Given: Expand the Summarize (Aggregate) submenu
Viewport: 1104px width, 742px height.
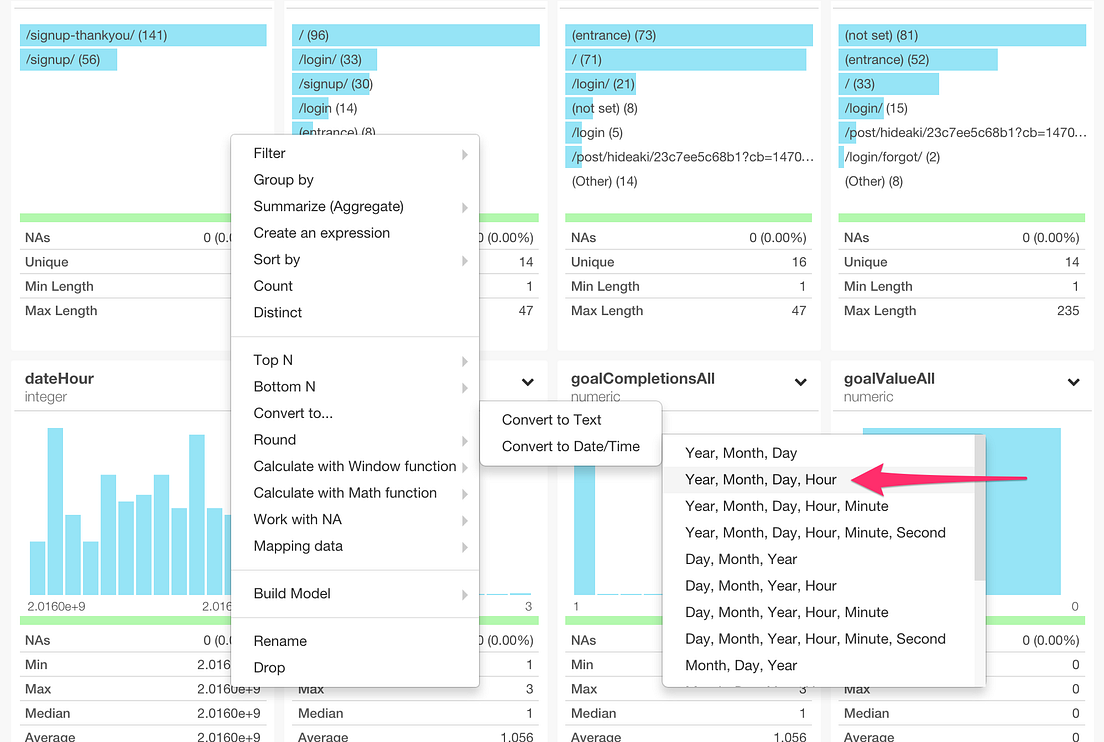Looking at the screenshot, I should (329, 206).
